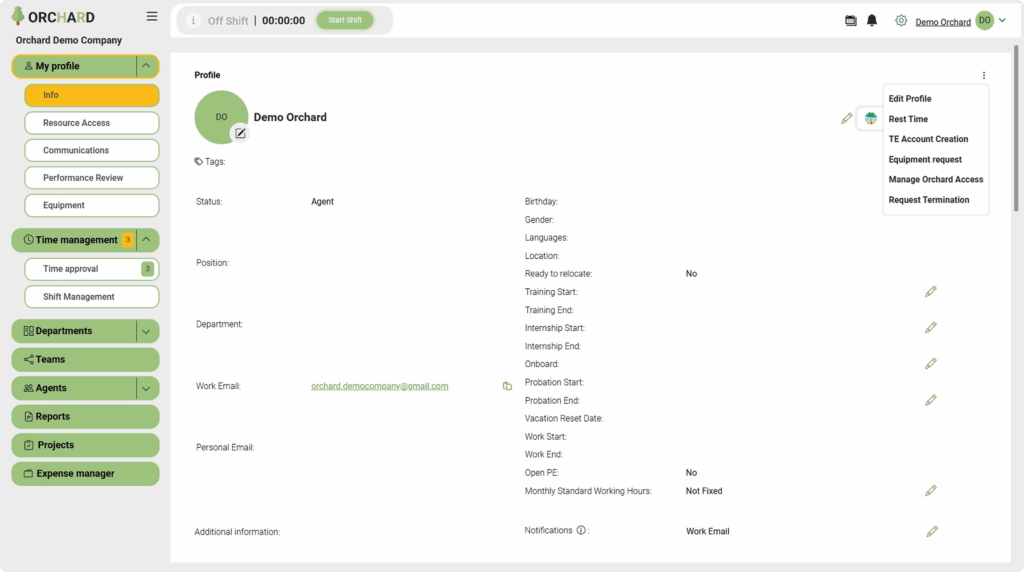1024x572 pixels.
Task: Open notifications bell
Action: pos(872,20)
